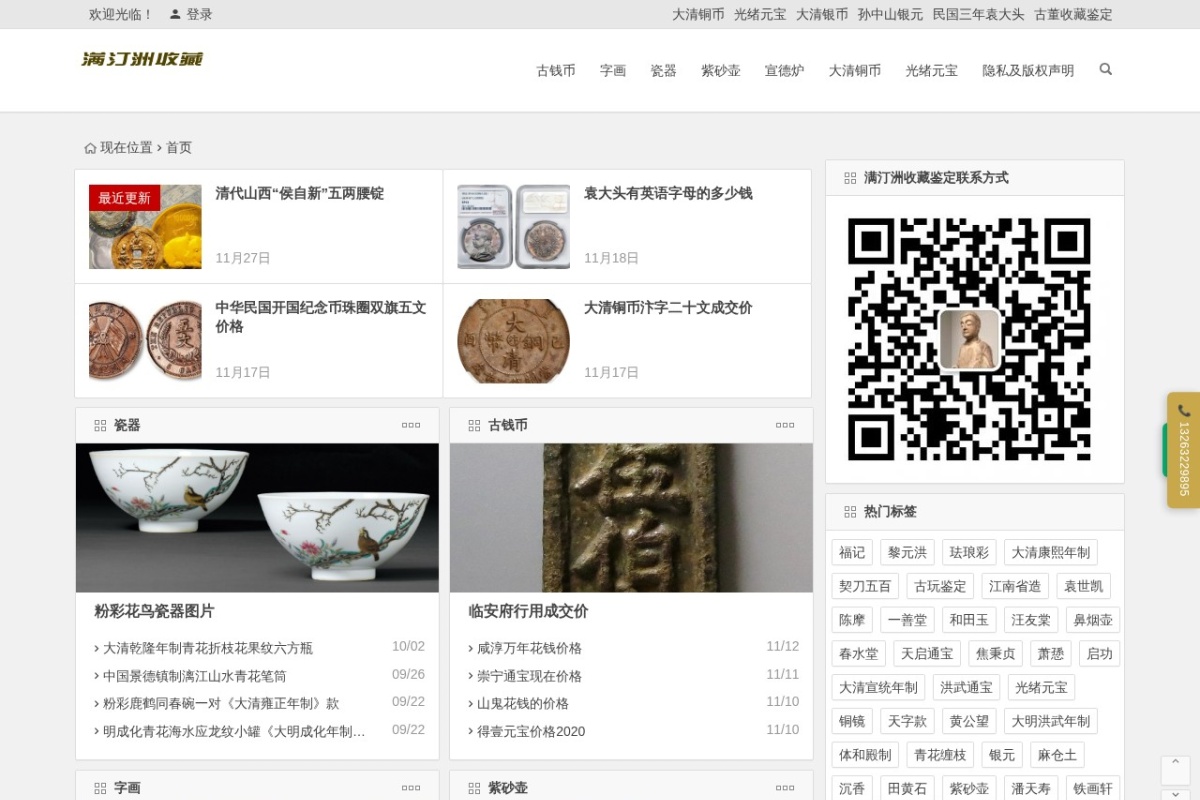Image resolution: width=1200 pixels, height=800 pixels.
Task: Open the 粉彩花鸟瓷器图片 headline
Action: pyautogui.click(x=154, y=611)
